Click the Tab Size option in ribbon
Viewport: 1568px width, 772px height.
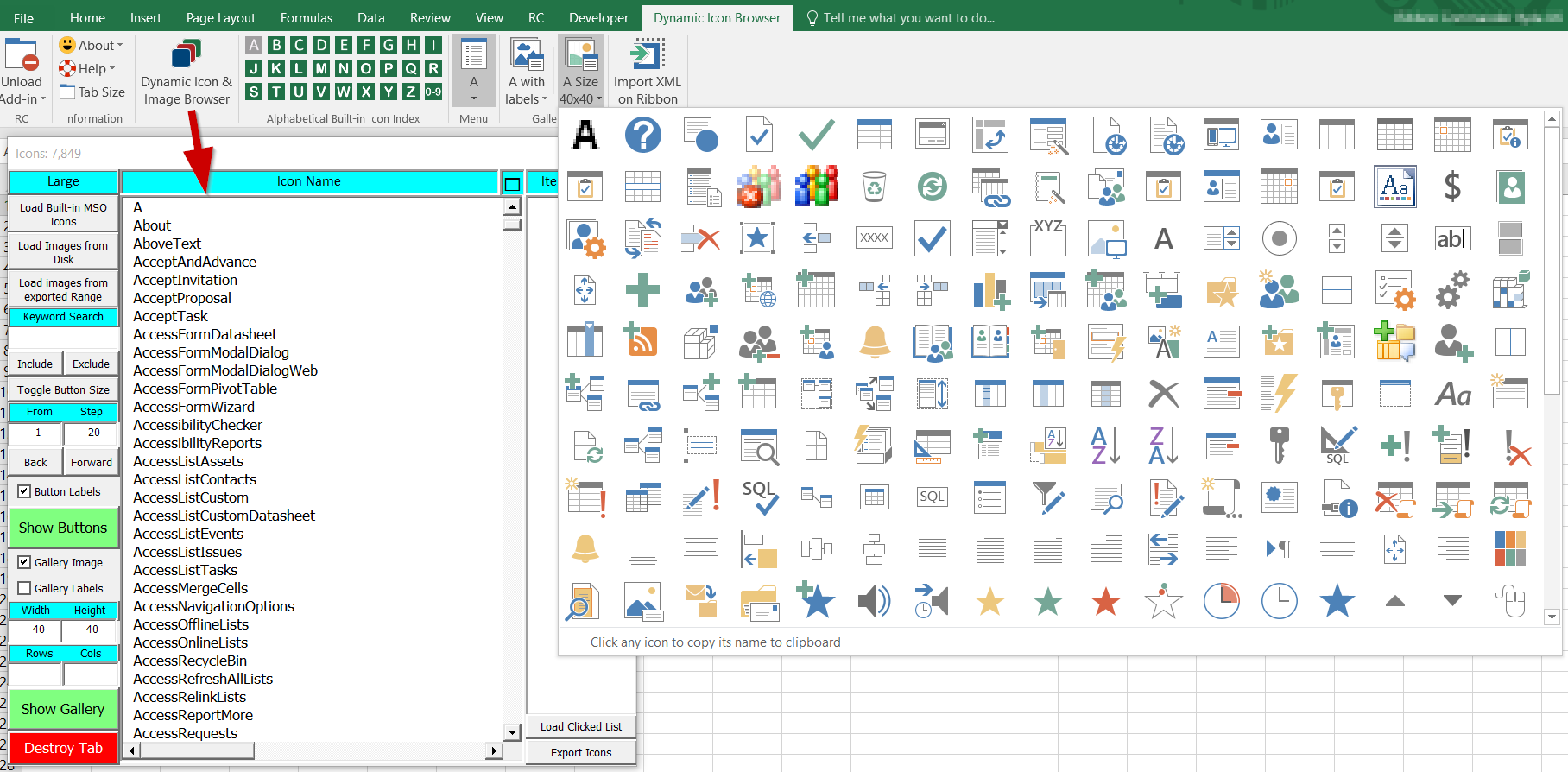tap(92, 92)
